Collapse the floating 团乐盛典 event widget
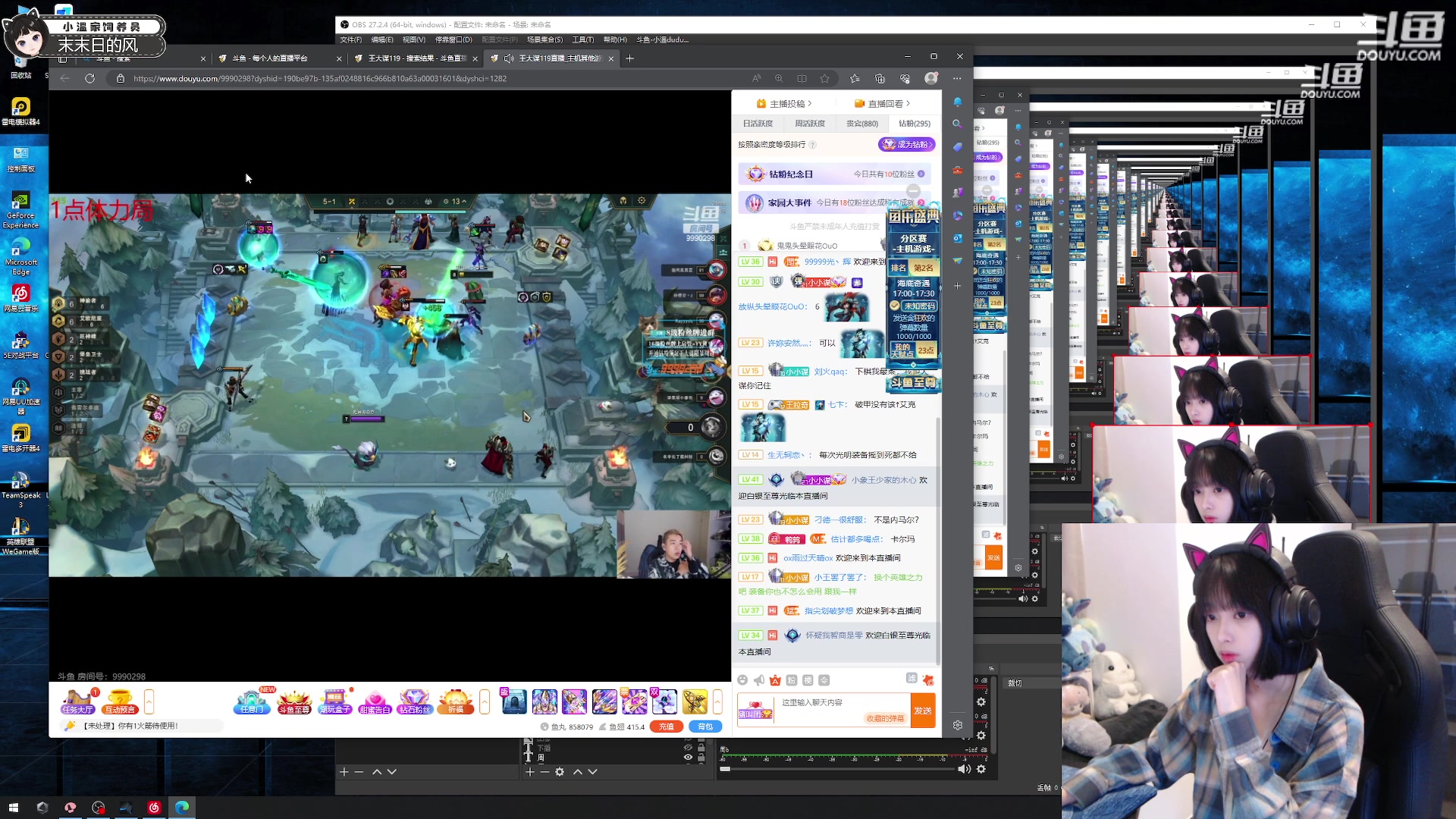Image resolution: width=1456 pixels, height=819 pixels. coord(914,190)
